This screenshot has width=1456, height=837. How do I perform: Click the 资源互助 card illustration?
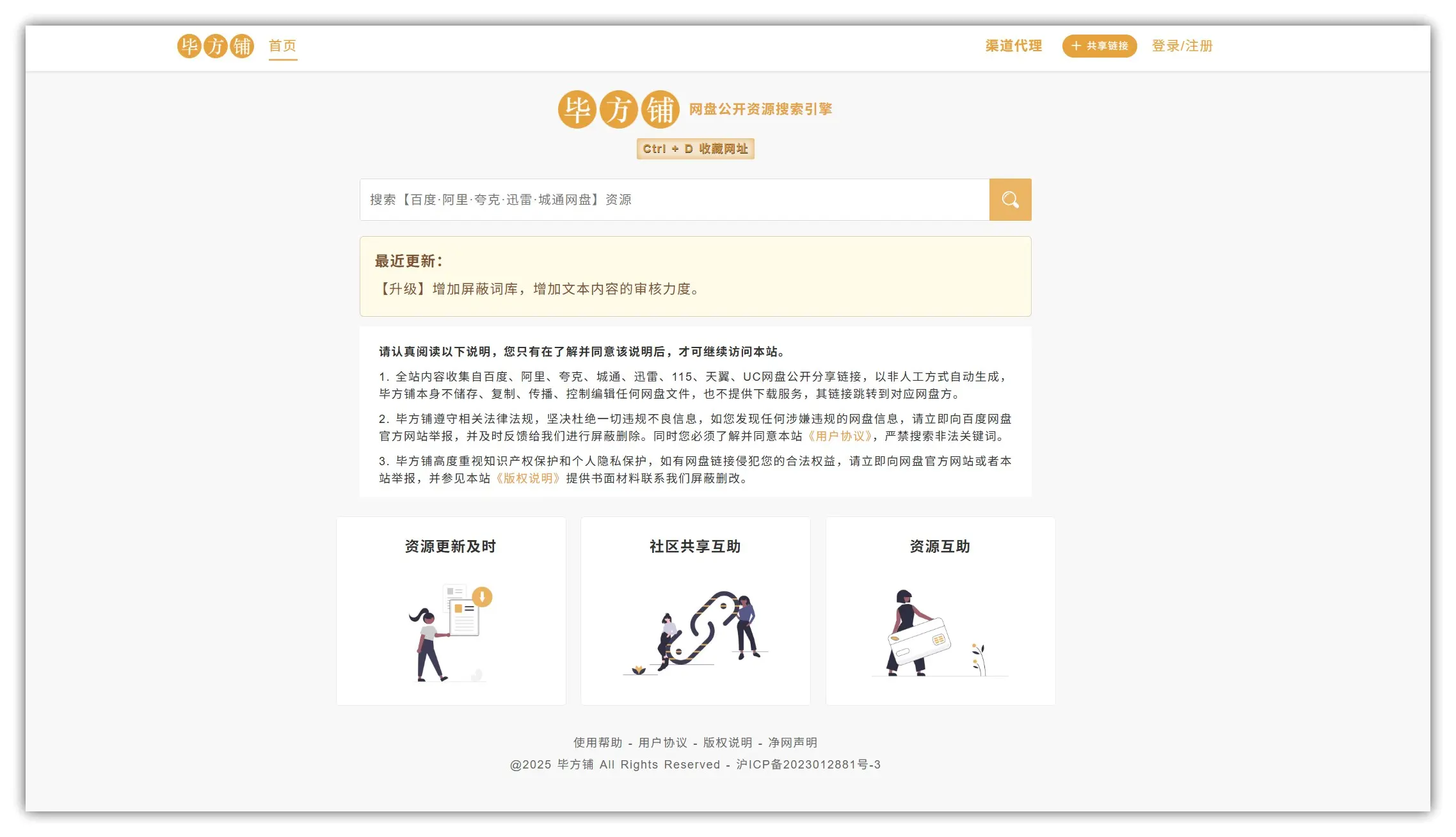(x=940, y=632)
